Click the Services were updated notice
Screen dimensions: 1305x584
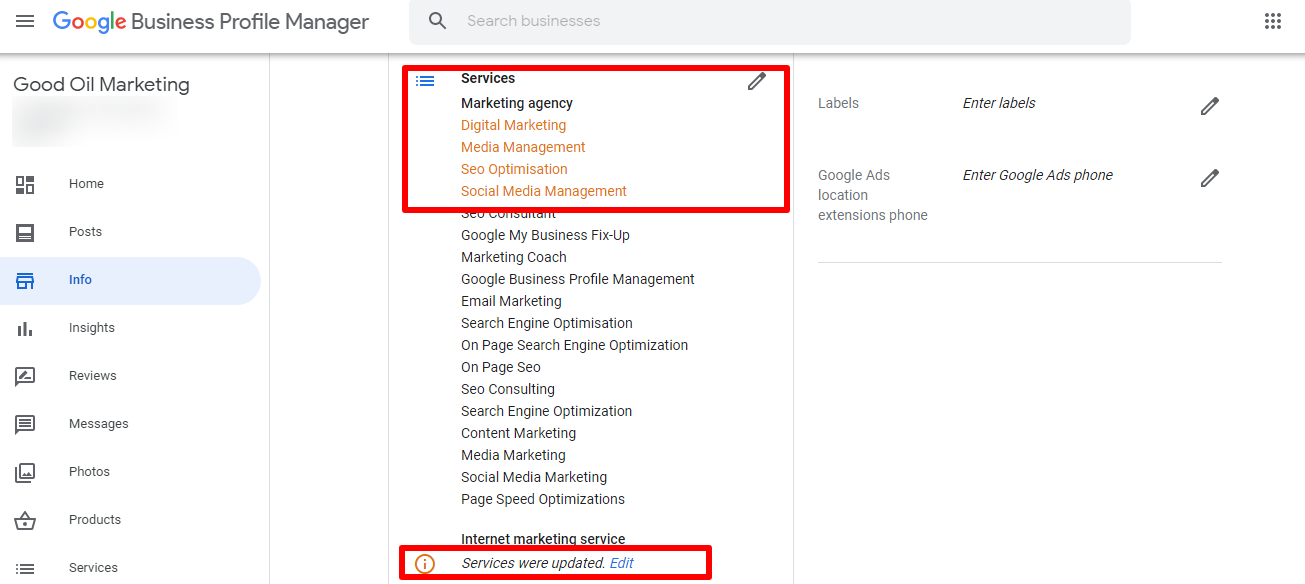[533, 563]
